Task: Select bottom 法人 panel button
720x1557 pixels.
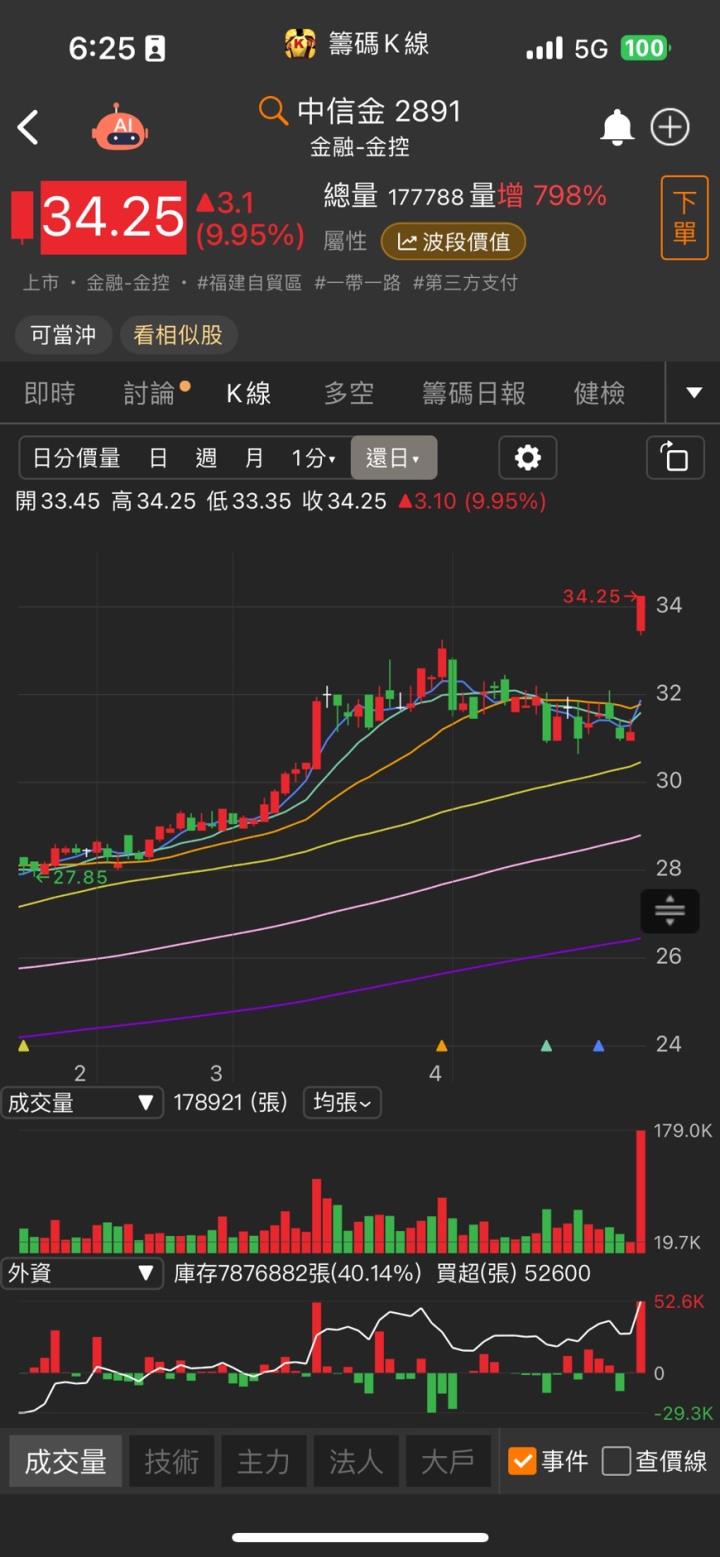Action: click(356, 1461)
